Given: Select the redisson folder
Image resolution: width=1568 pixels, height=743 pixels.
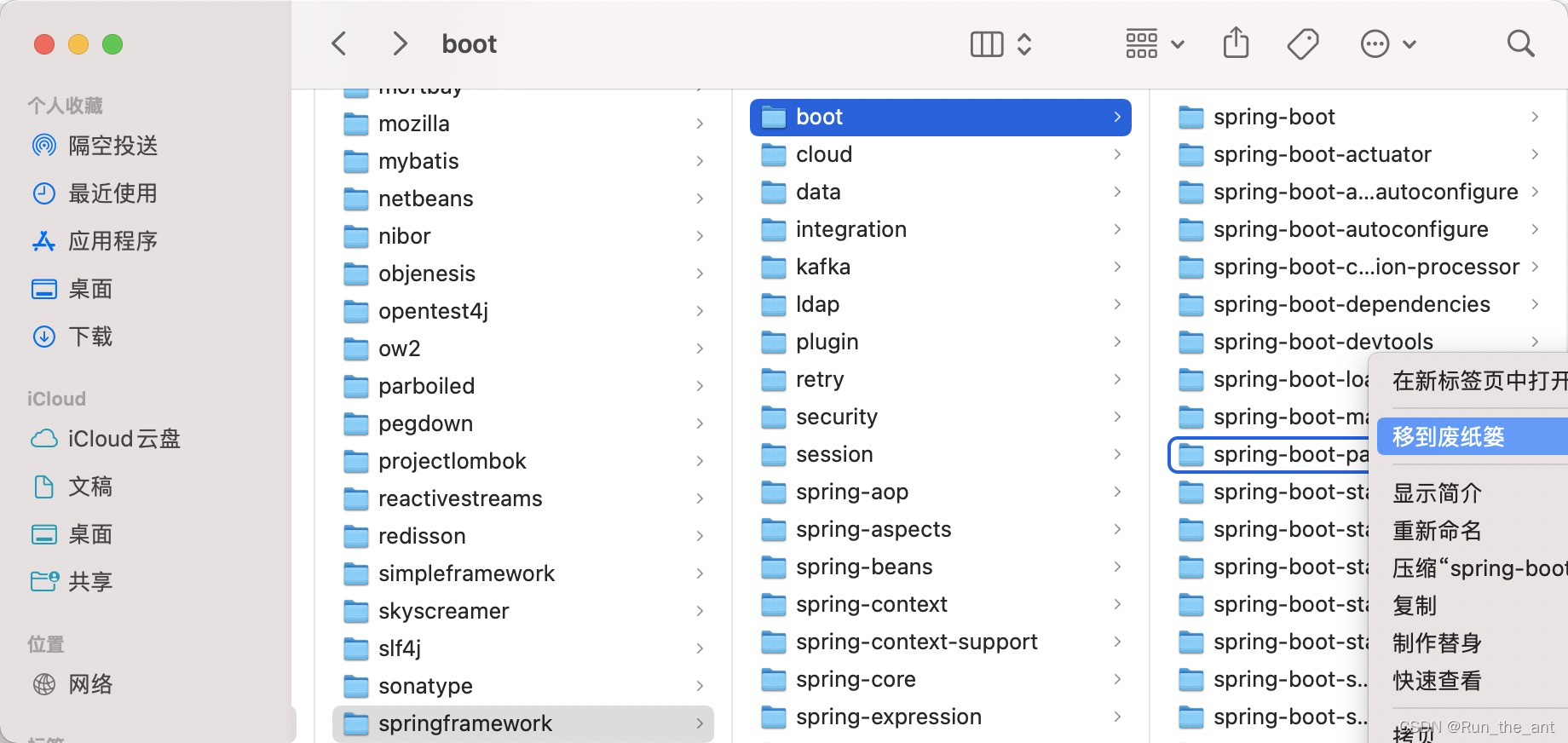Looking at the screenshot, I should pyautogui.click(x=522, y=536).
